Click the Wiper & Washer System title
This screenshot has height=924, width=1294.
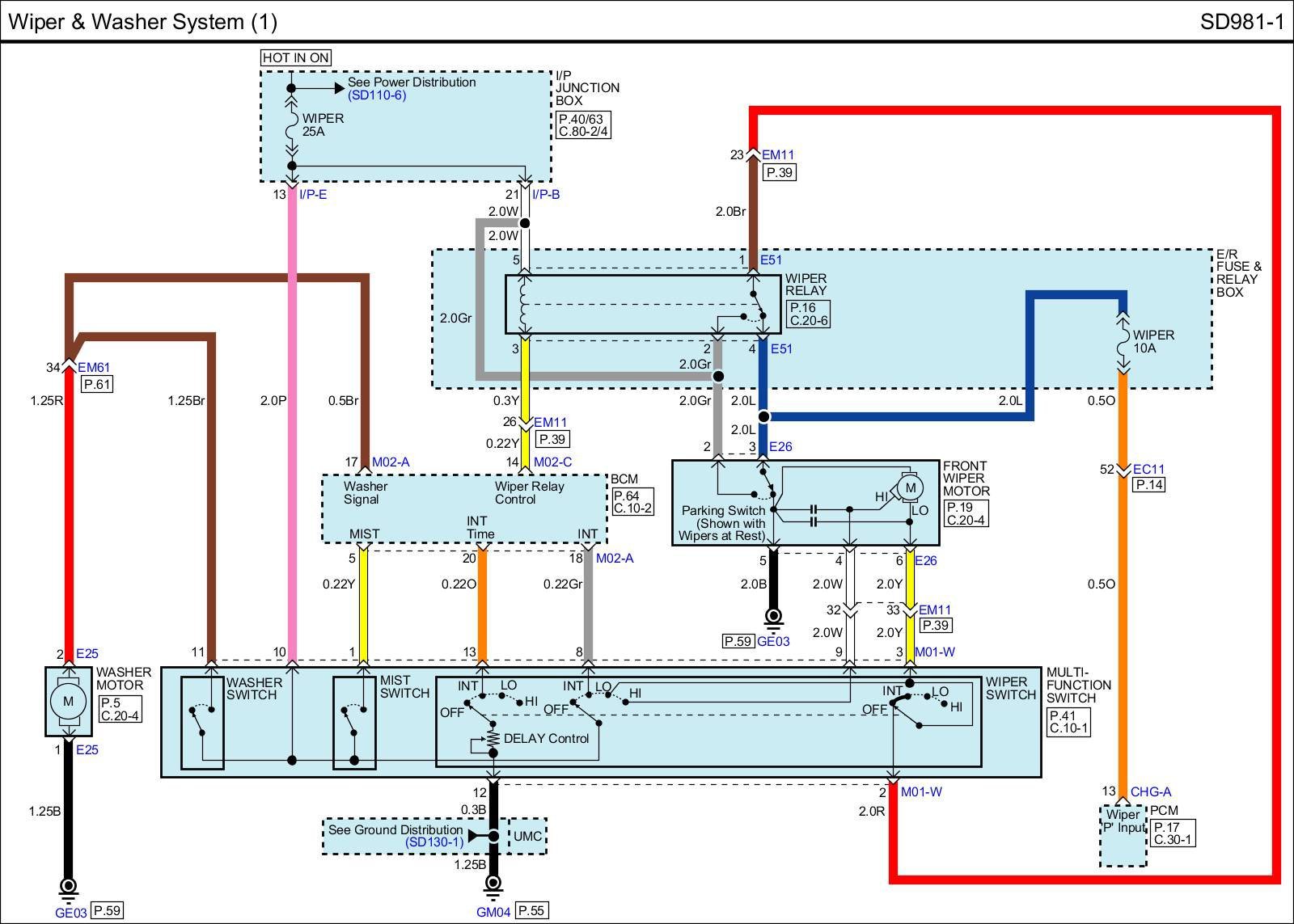(x=142, y=21)
